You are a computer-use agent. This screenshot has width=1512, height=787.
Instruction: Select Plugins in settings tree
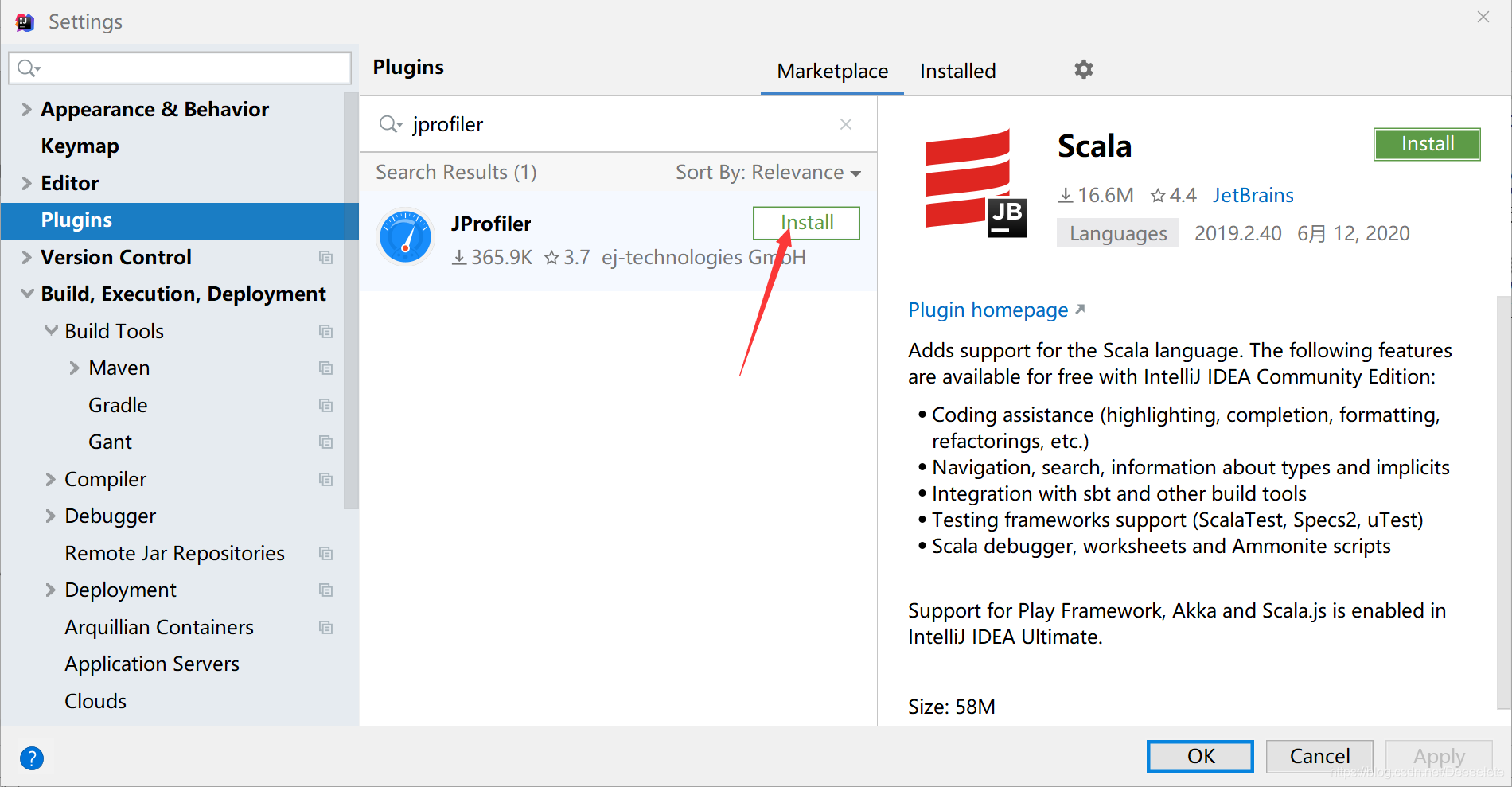pos(180,220)
